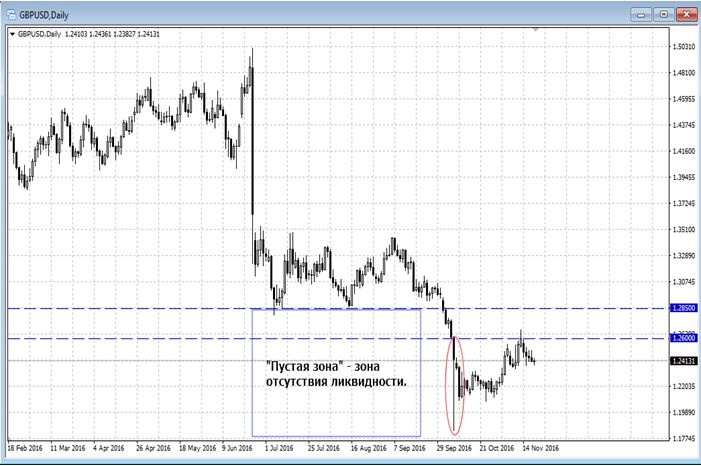Image resolution: width=701 pixels, height=466 pixels.
Task: Click the 1.26000 price tag on the axis
Action: pos(682,339)
